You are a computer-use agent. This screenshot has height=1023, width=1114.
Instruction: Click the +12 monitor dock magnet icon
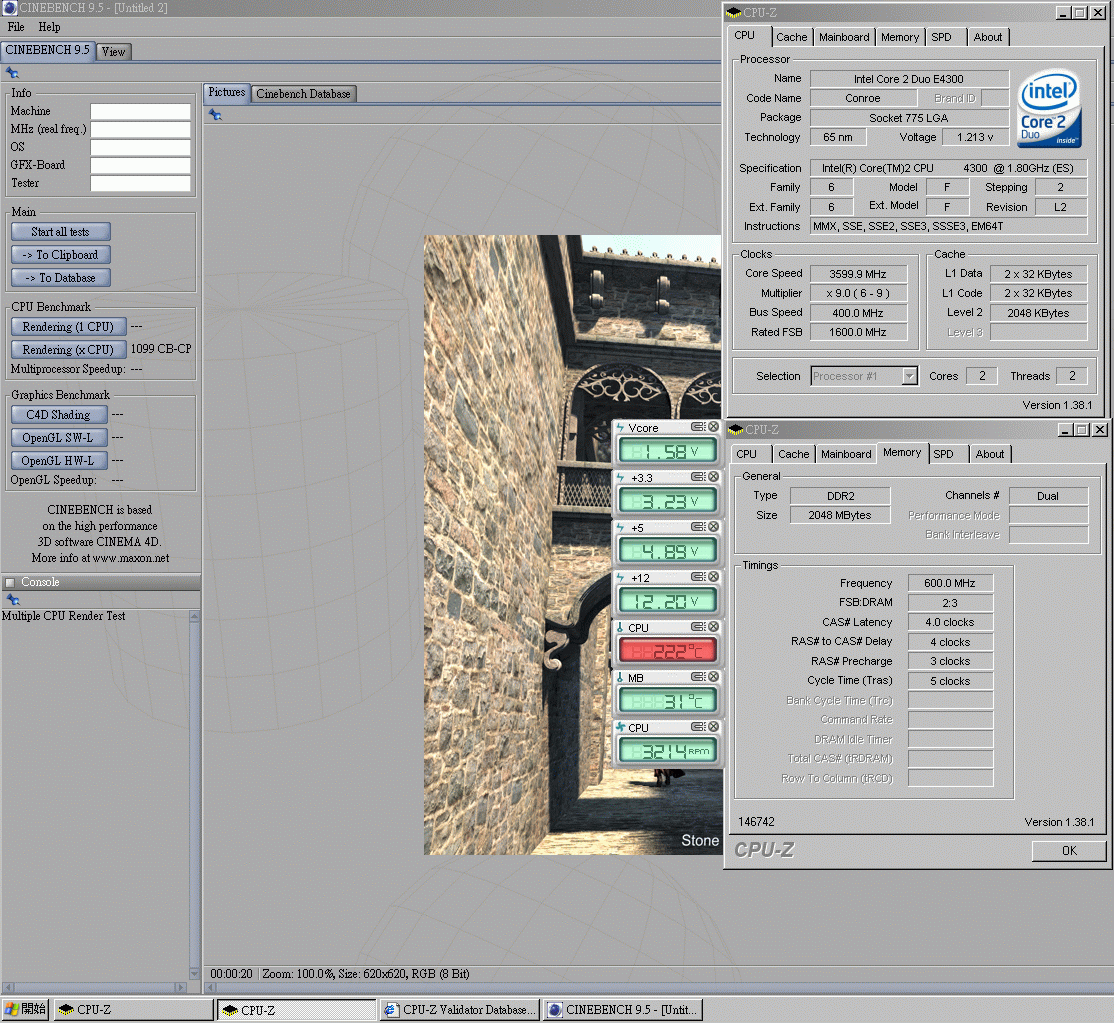698,576
